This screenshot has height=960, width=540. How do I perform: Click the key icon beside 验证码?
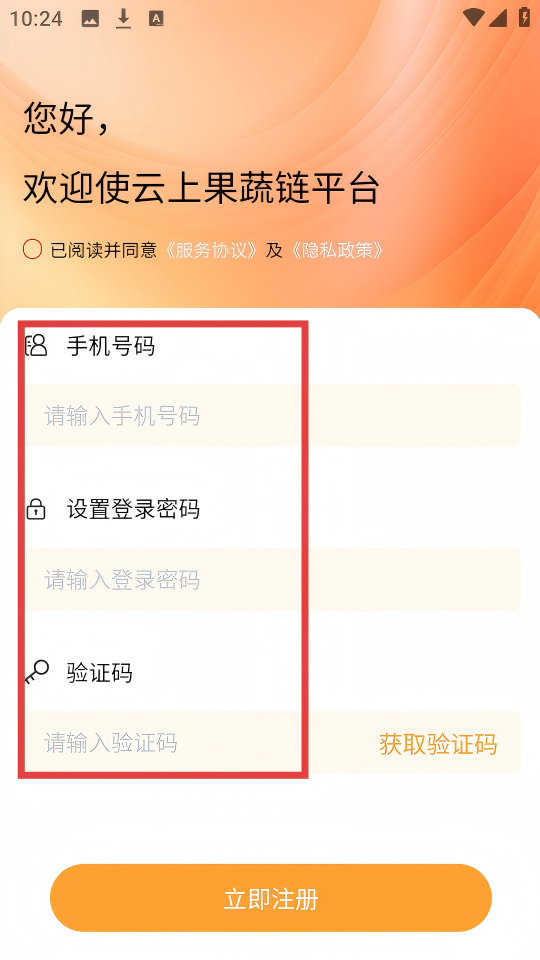(37, 672)
